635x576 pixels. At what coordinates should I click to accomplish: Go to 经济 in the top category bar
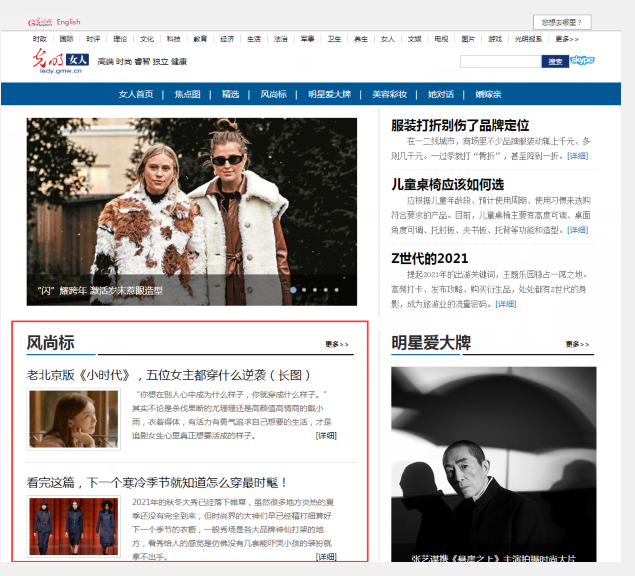(x=227, y=39)
